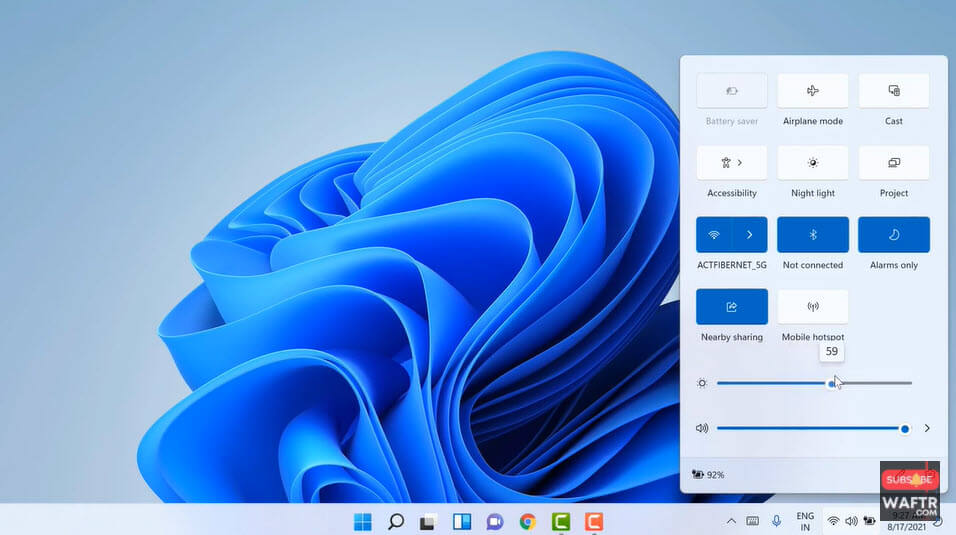956x535 pixels.
Task: Open the 8/17/2021 clock and calendar
Action: (x=907, y=522)
